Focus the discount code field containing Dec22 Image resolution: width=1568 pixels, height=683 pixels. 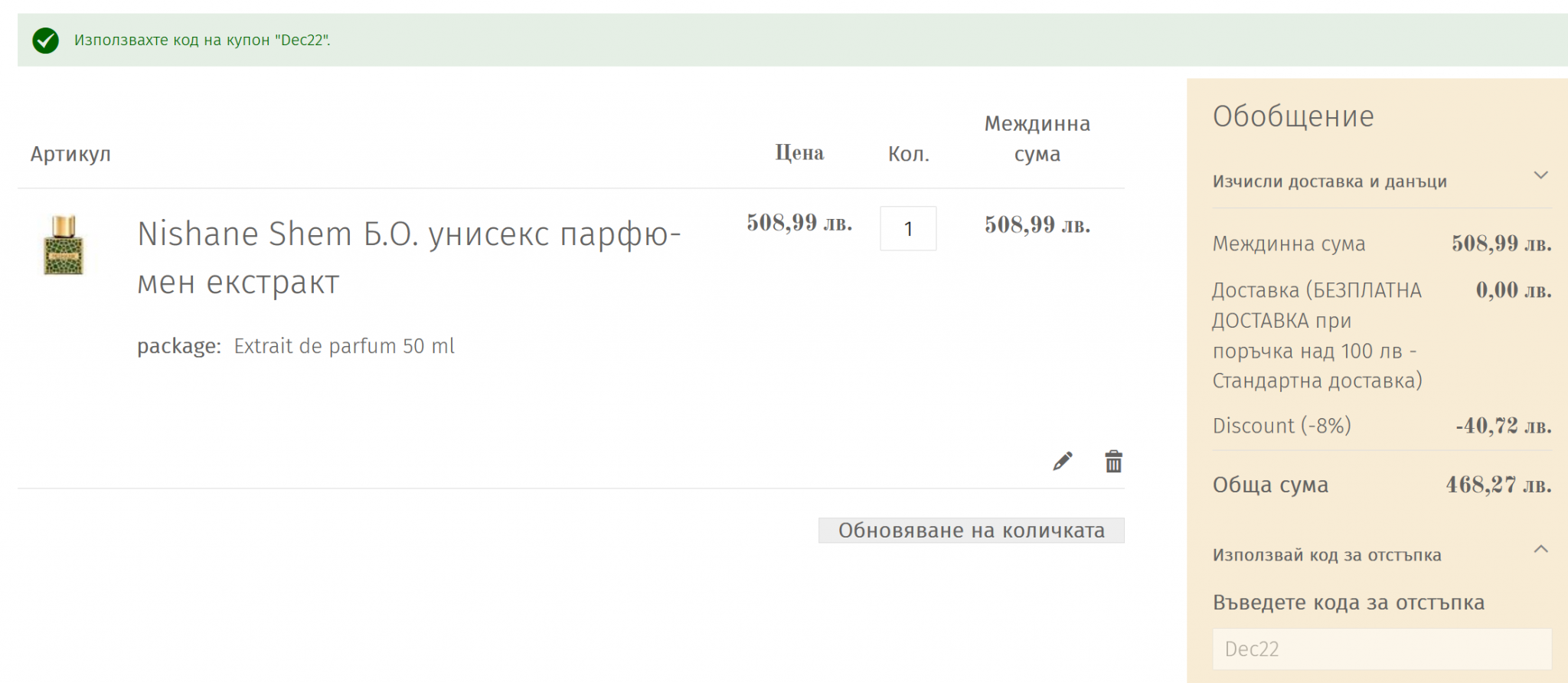[x=1381, y=649]
